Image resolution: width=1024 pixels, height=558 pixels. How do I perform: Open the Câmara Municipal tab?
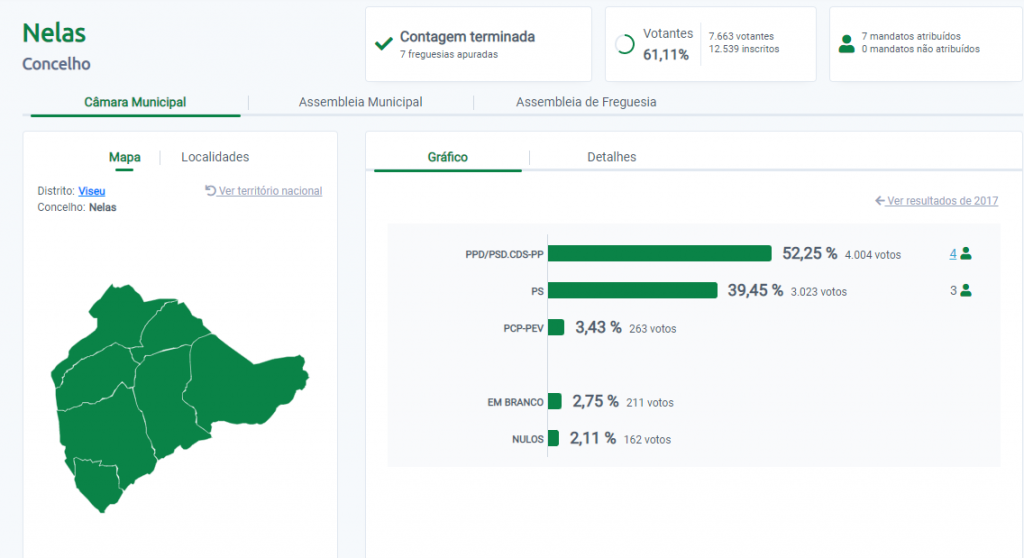click(x=135, y=102)
